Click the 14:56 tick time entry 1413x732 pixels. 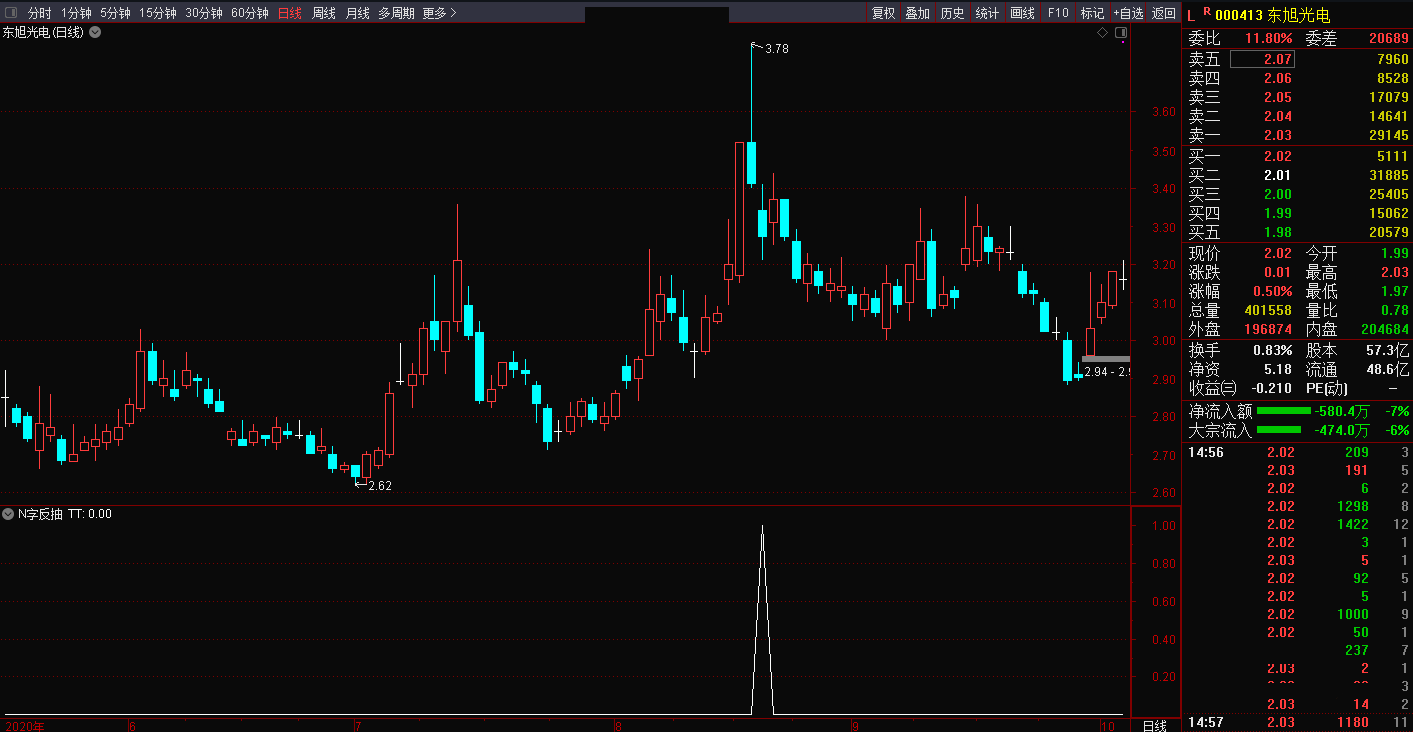[1205, 452]
